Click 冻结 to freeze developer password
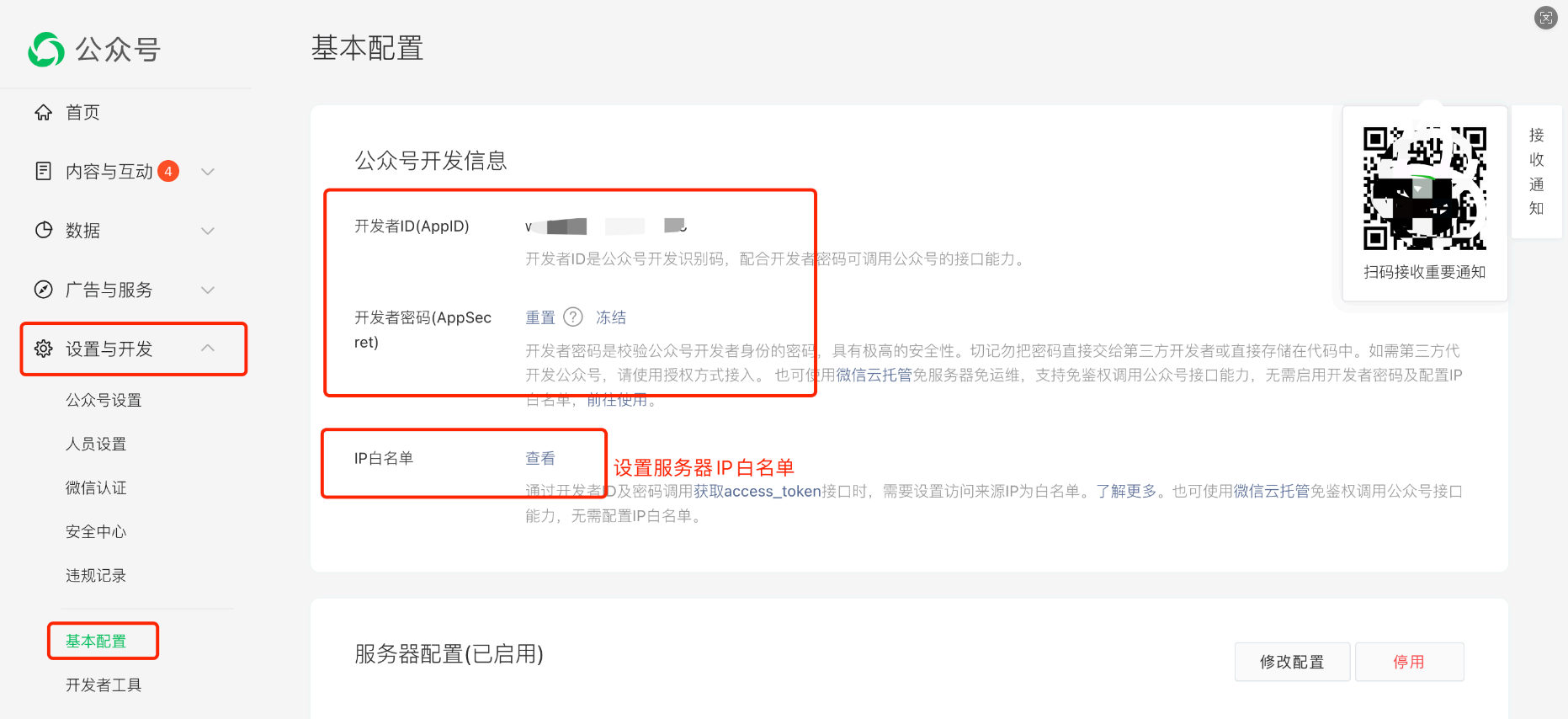1568x719 pixels. (x=611, y=317)
